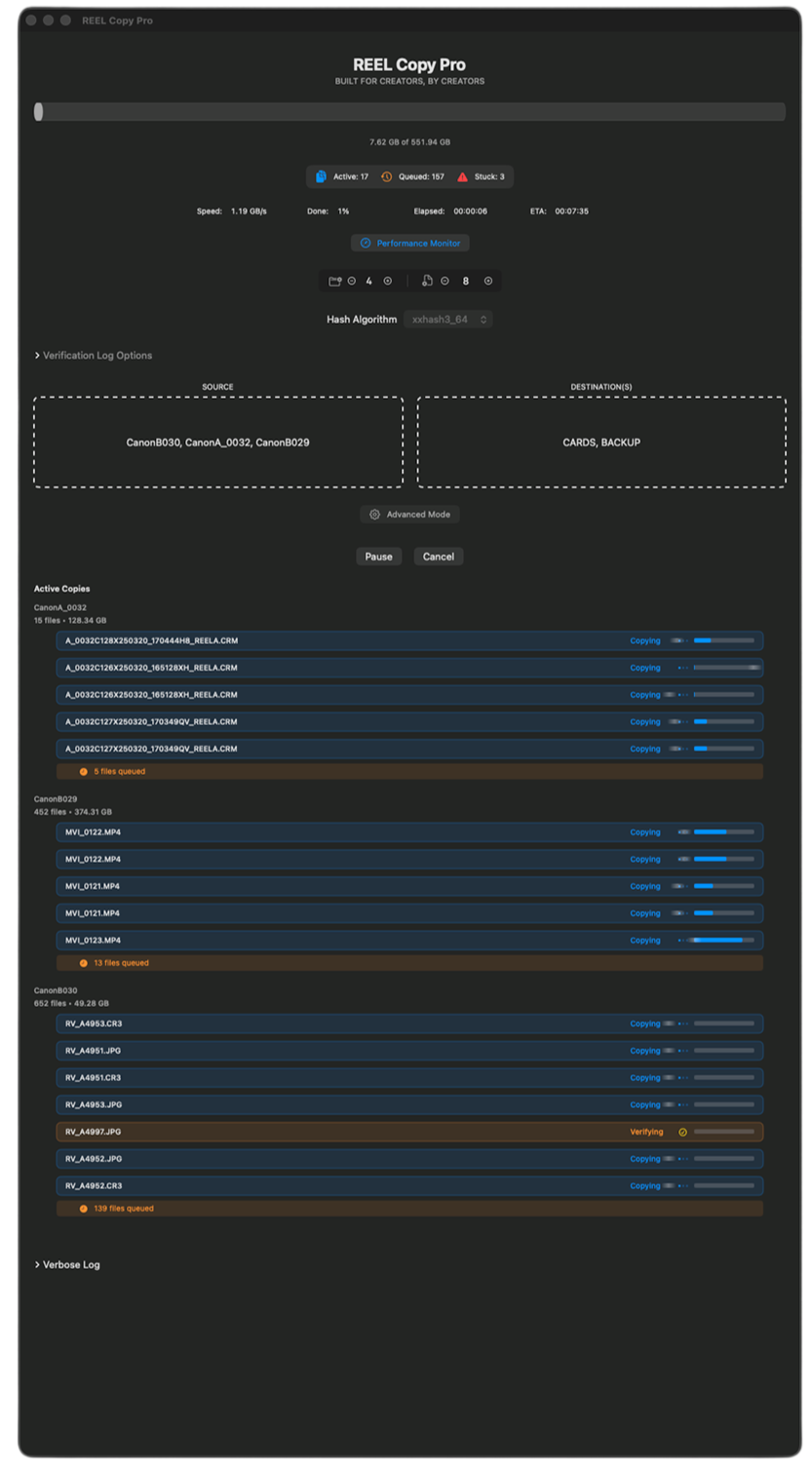Click the gear icon in Advanced Mode
The height and width of the screenshot is (1466, 812).
375,514
